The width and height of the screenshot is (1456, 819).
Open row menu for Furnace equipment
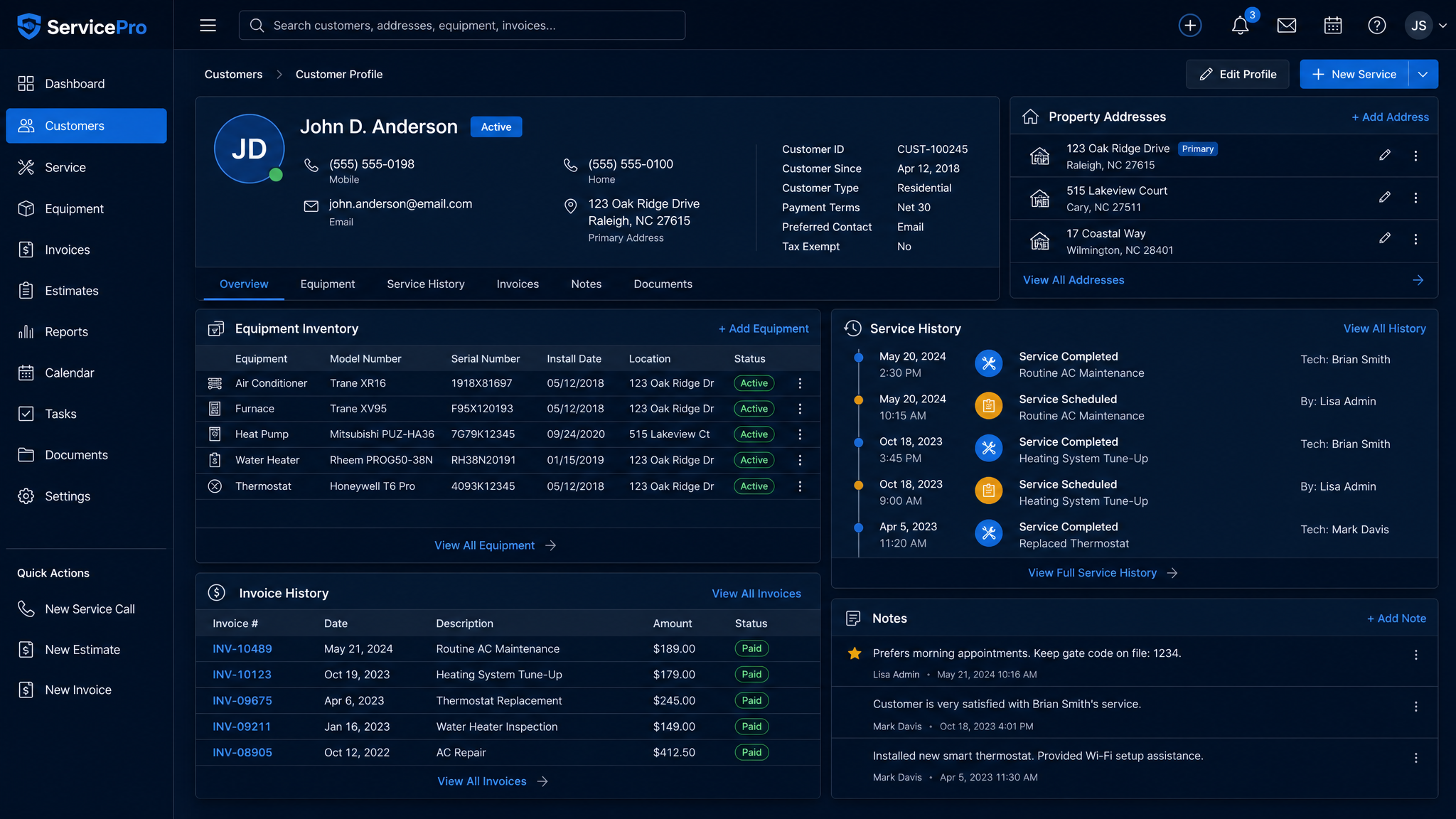(x=800, y=409)
